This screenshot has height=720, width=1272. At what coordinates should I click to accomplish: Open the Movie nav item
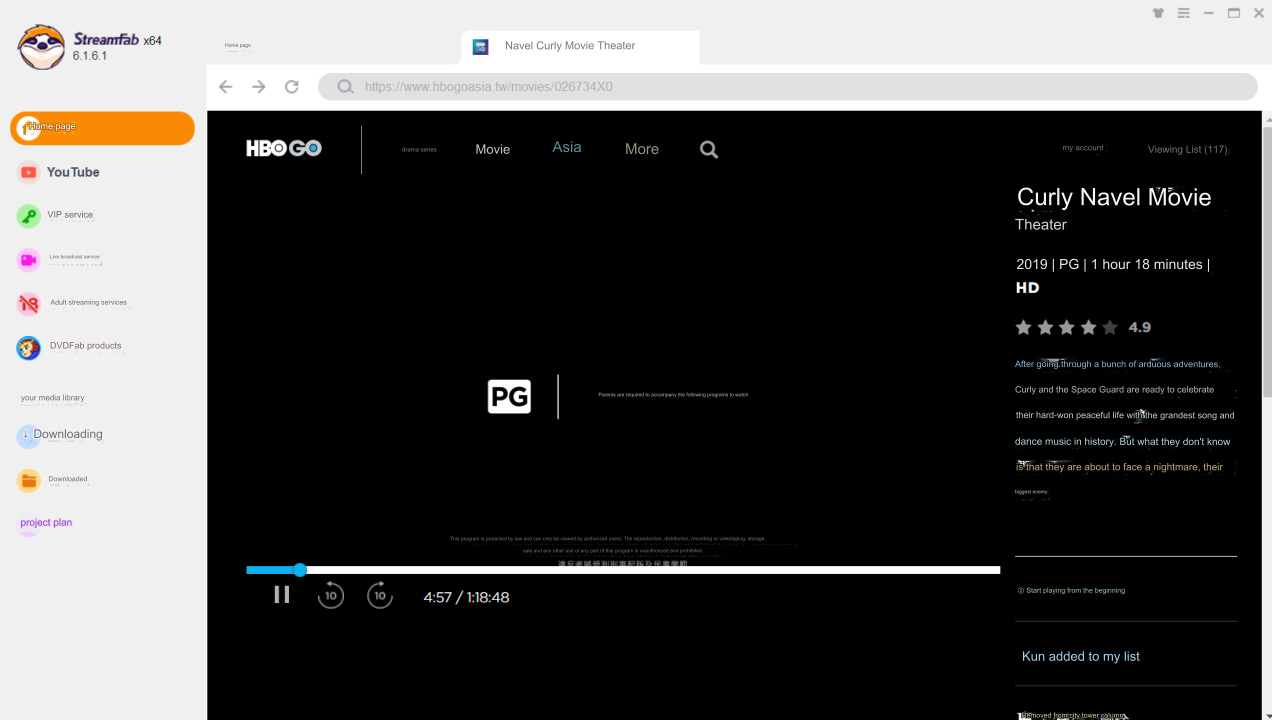click(x=493, y=149)
